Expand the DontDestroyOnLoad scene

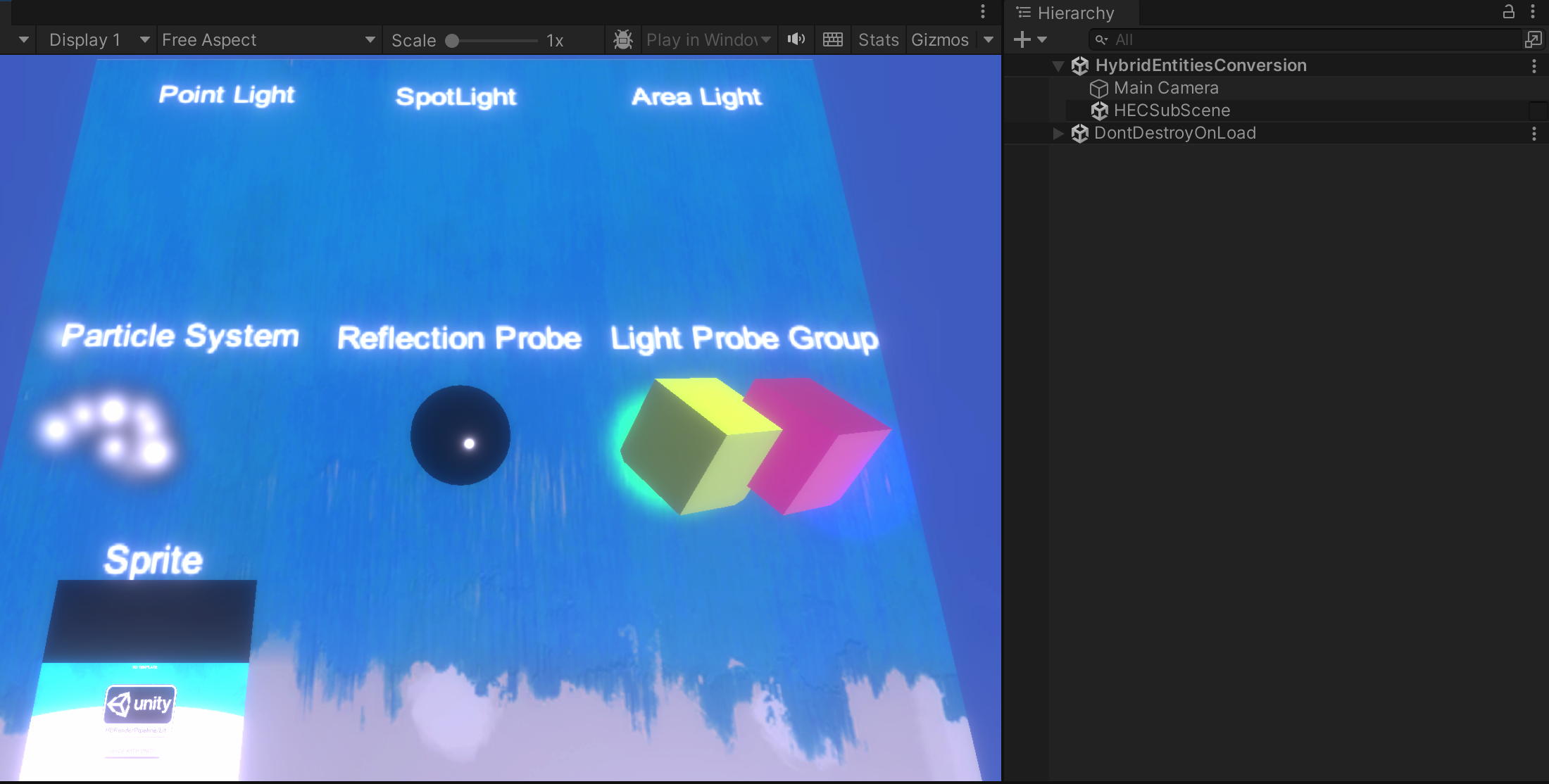[1058, 133]
